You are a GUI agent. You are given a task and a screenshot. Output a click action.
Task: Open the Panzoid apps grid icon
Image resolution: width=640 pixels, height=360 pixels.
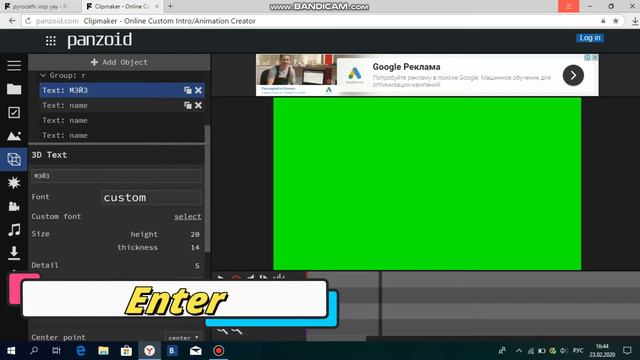(x=51, y=40)
